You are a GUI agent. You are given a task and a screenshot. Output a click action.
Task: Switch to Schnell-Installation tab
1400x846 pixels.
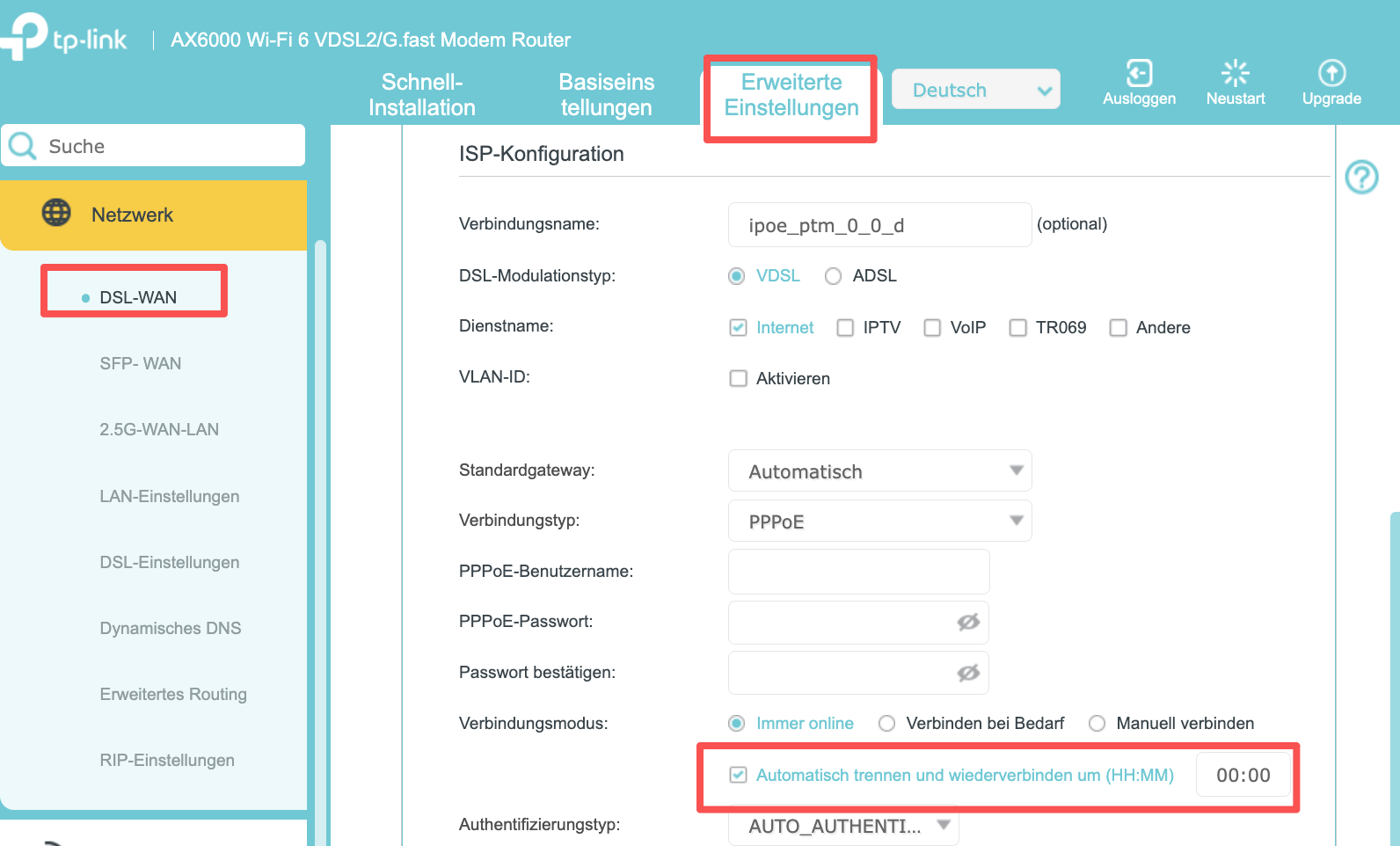tap(422, 95)
